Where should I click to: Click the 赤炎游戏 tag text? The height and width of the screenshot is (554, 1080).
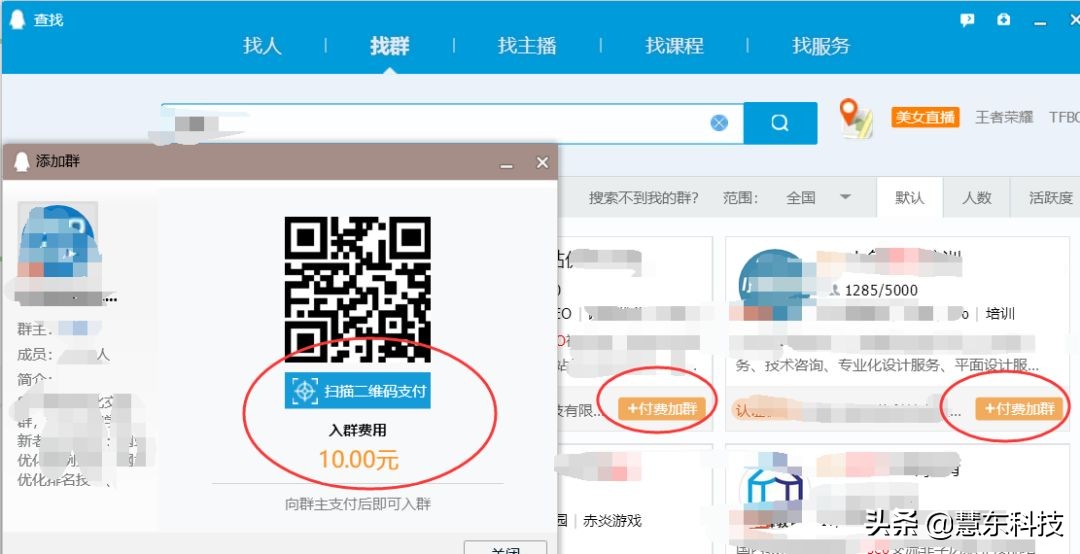612,521
